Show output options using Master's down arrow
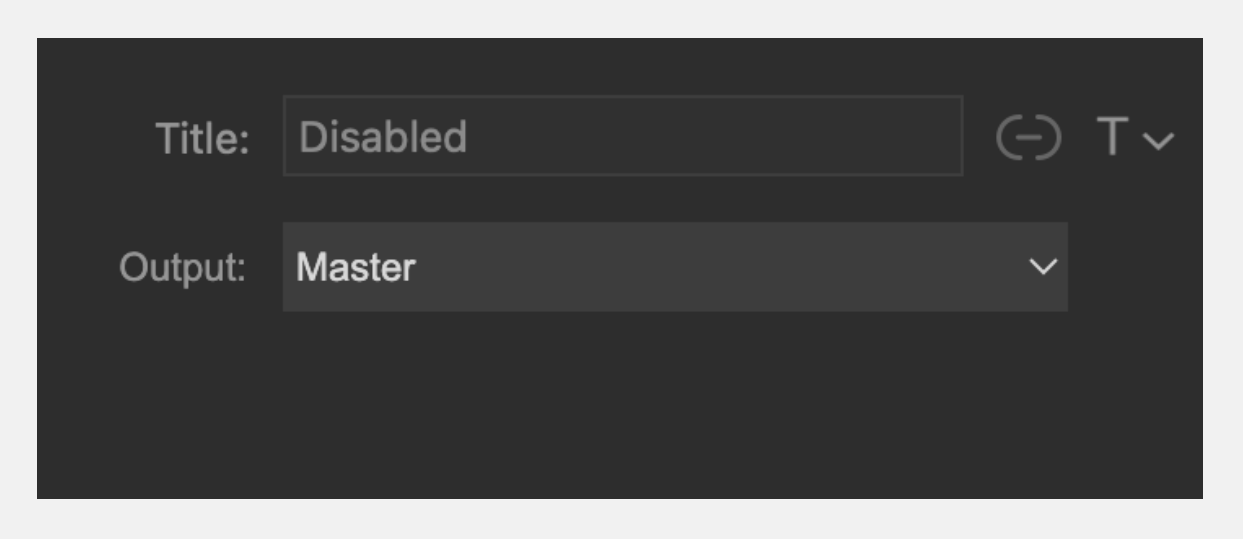The height and width of the screenshot is (539, 1243). (1043, 268)
